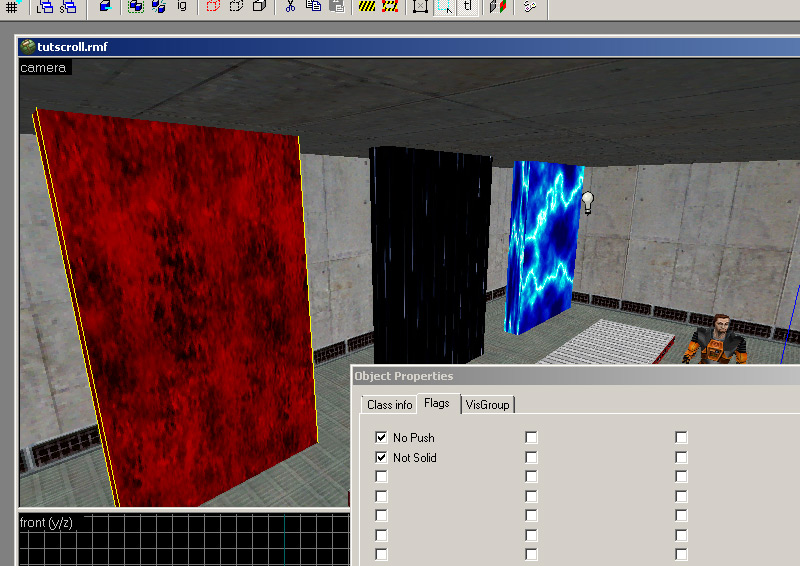Click the 'camera' viewport label

(x=43, y=68)
